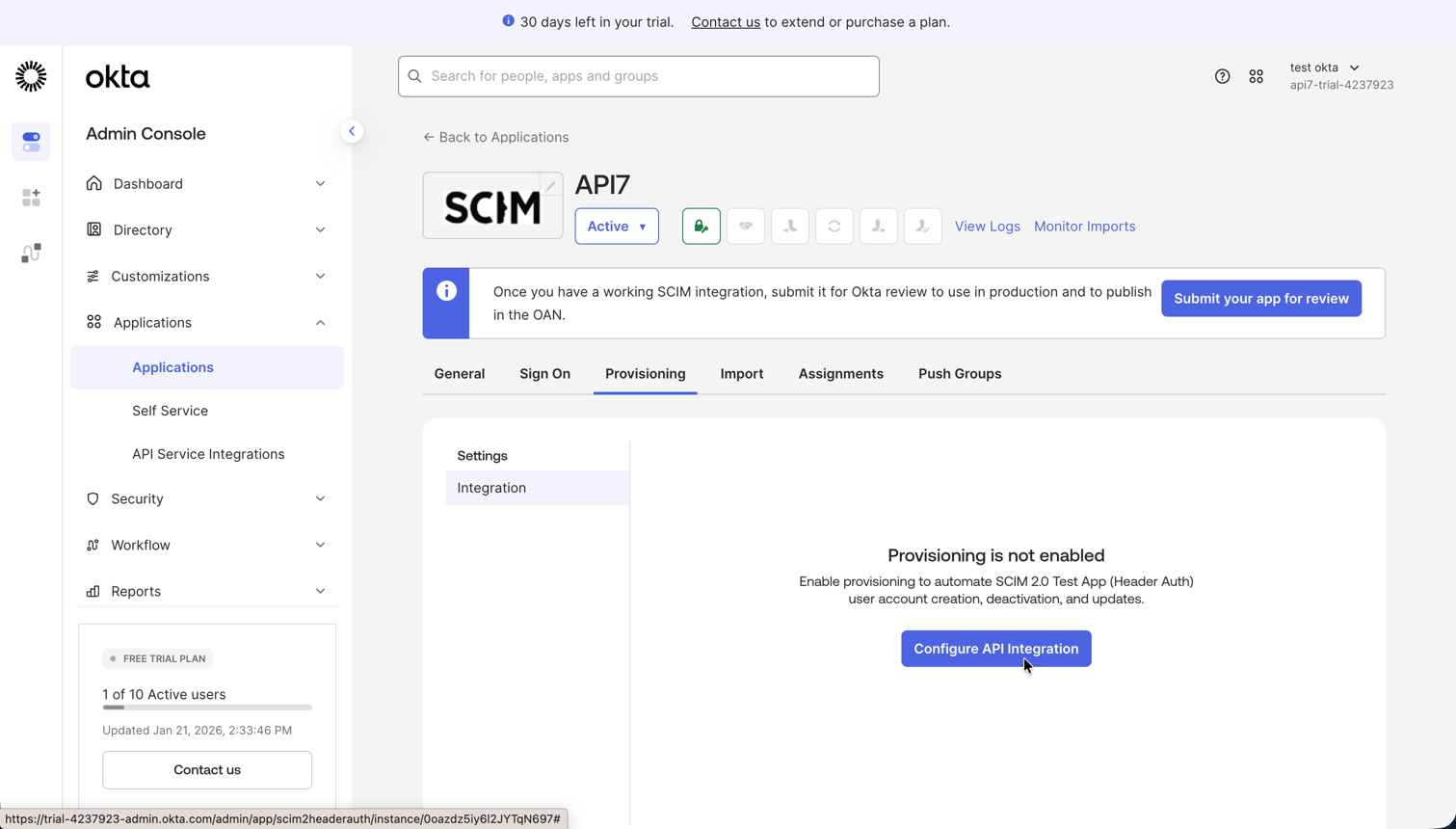This screenshot has height=829, width=1456.
Task: Select the Admin Console icon in the left rail
Action: click(x=31, y=142)
